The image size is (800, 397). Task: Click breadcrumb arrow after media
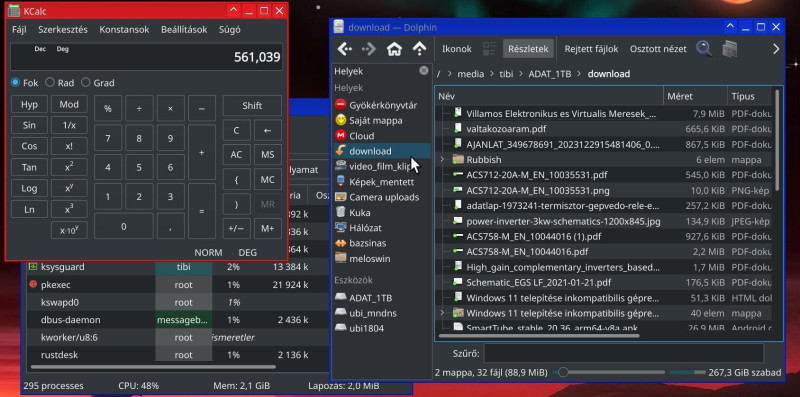click(492, 74)
